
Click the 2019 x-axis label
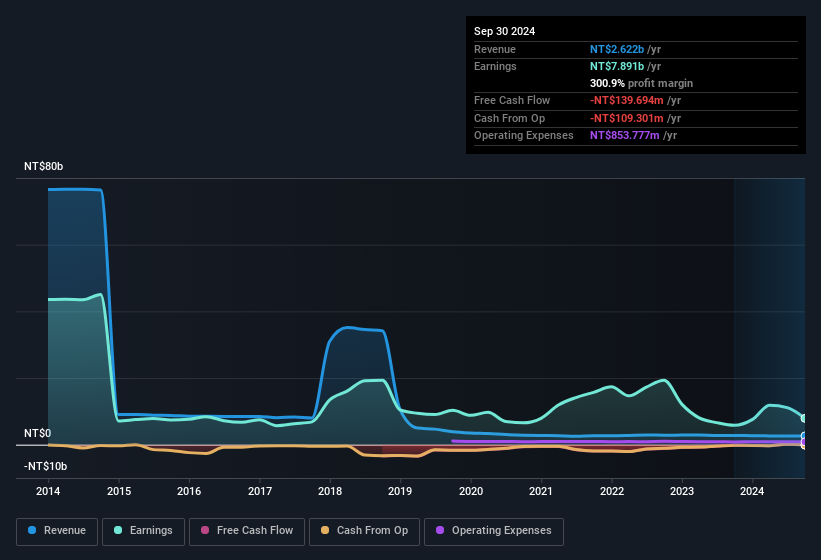[x=400, y=491]
